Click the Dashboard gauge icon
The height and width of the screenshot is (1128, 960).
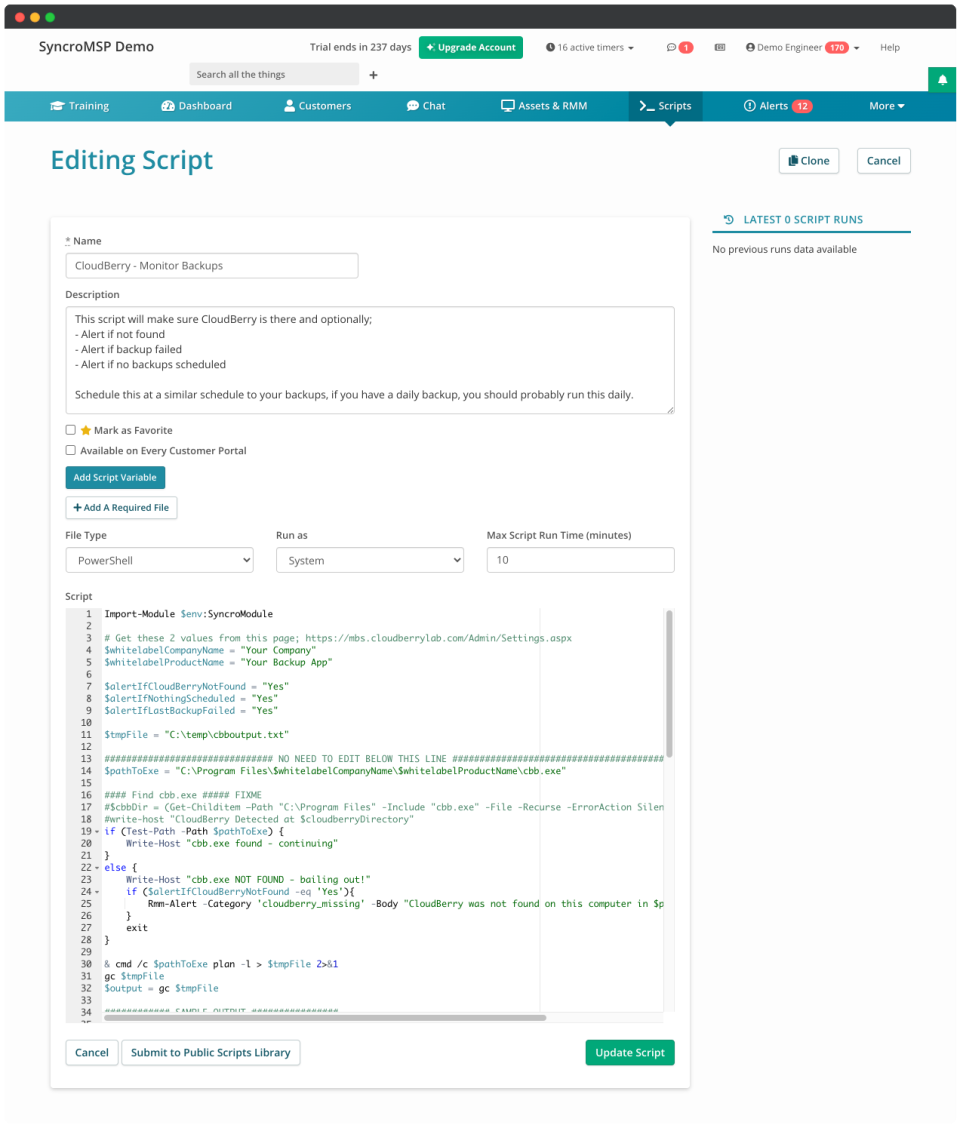pos(168,106)
